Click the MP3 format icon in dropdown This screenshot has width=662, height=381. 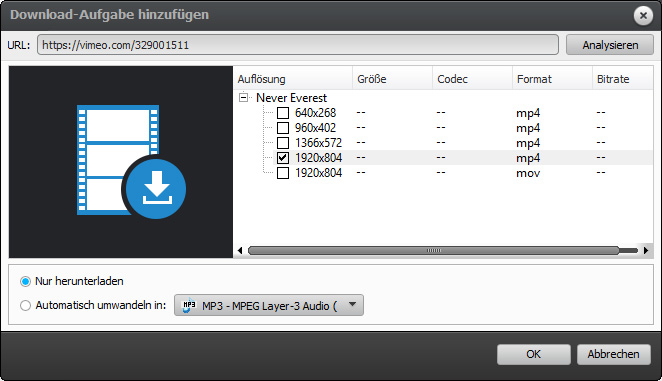pyautogui.click(x=189, y=305)
